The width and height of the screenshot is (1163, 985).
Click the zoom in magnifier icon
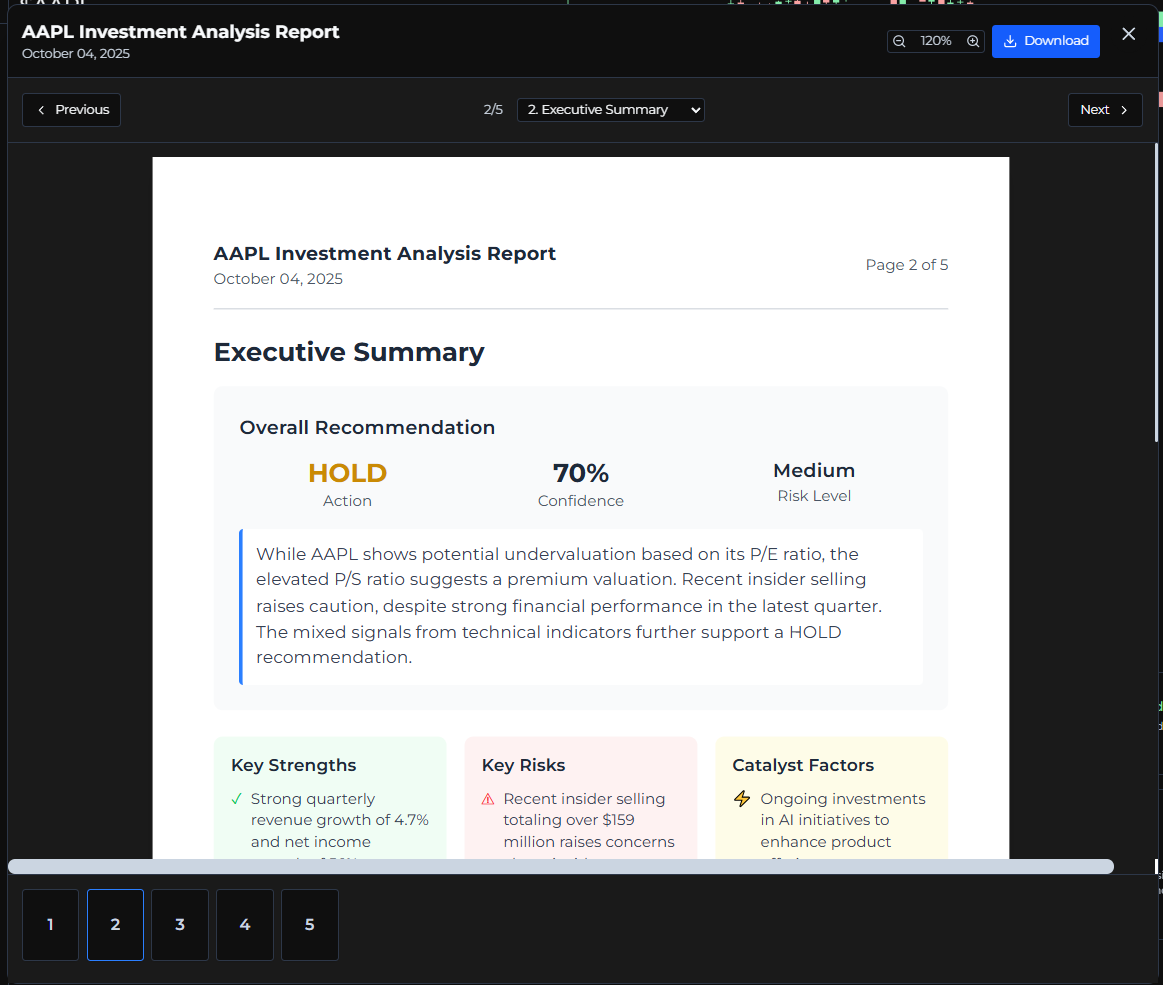point(972,41)
